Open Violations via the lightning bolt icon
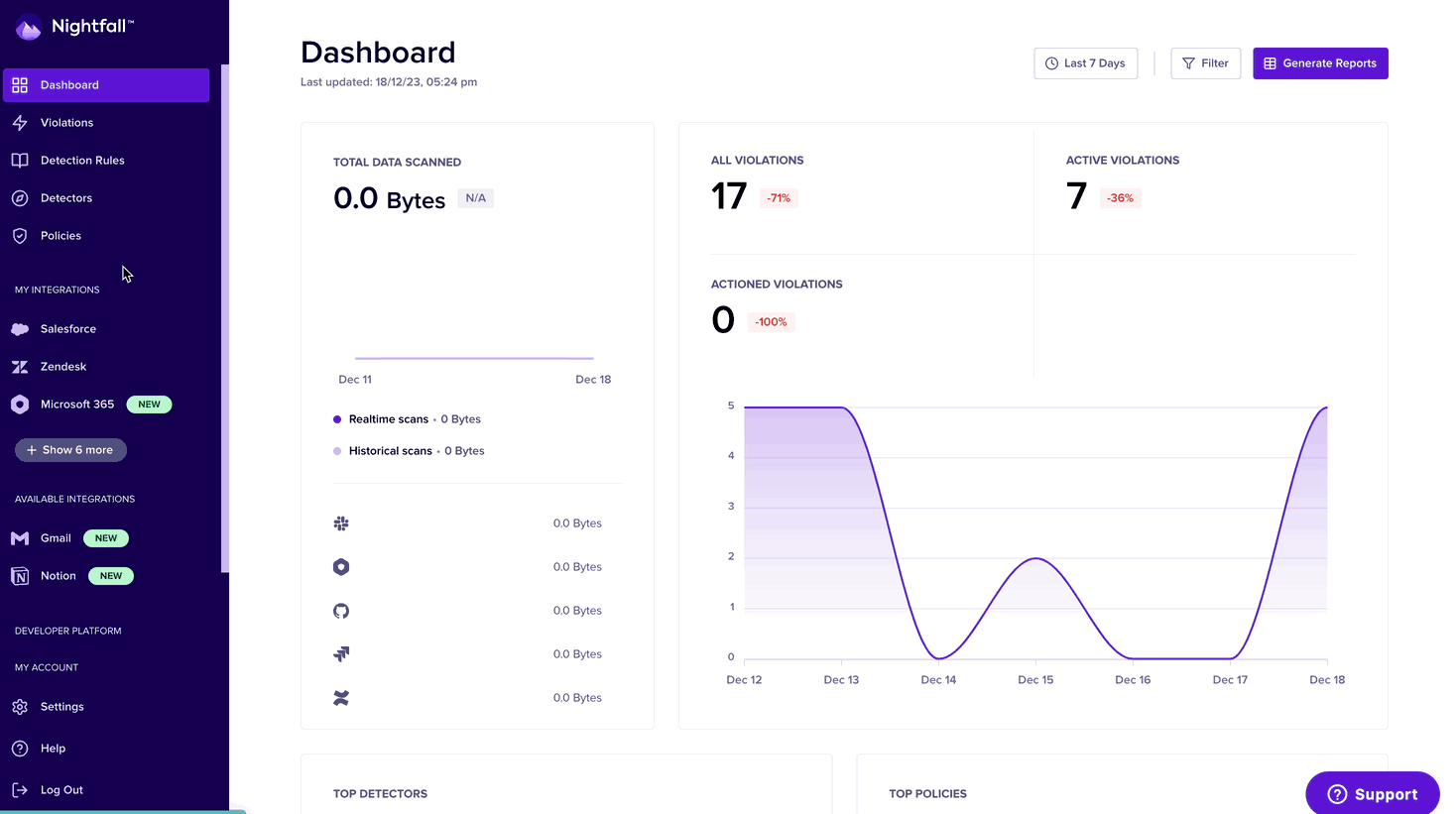The image size is (1456, 814). (20, 123)
